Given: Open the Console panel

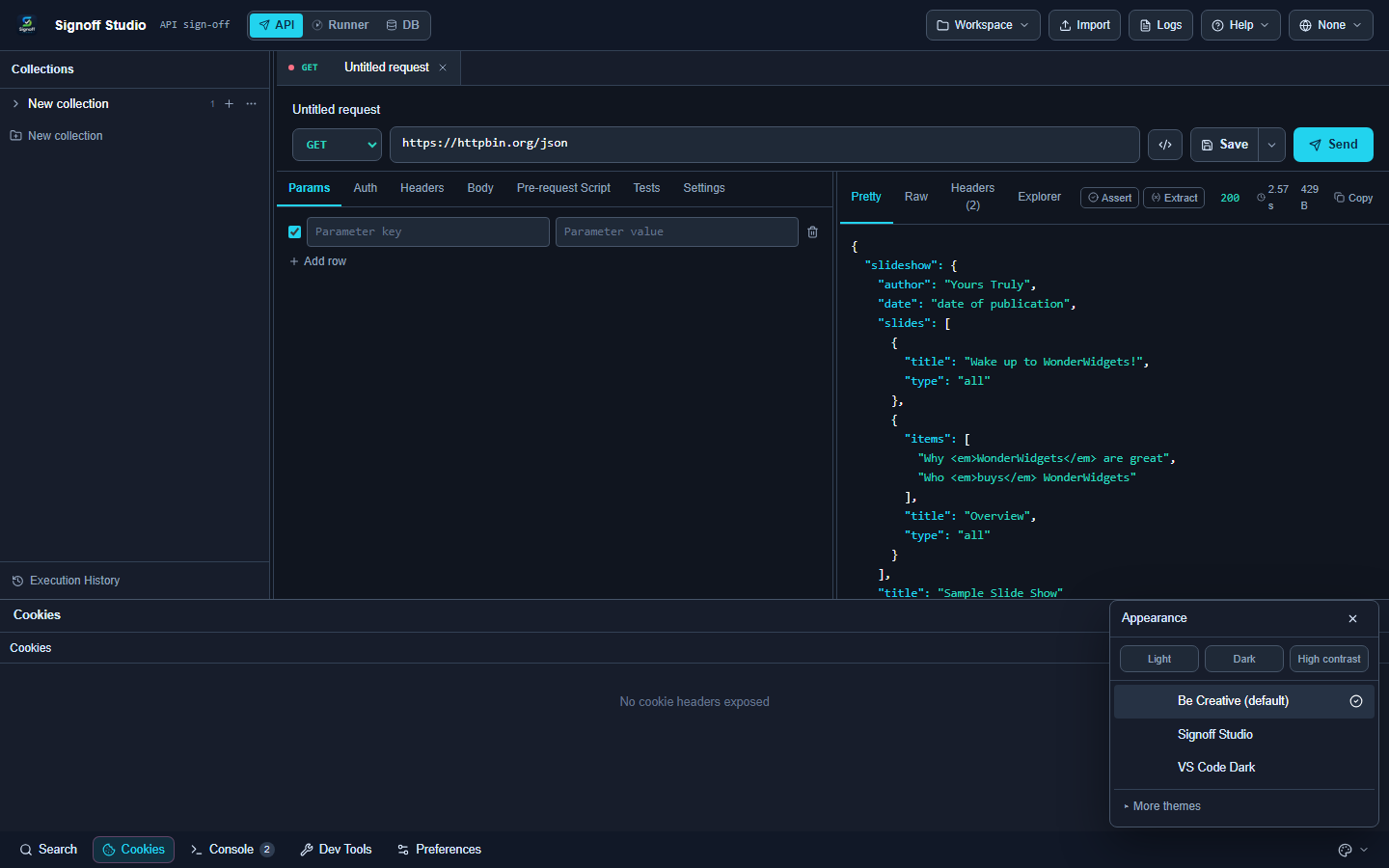Looking at the screenshot, I should pos(232,850).
